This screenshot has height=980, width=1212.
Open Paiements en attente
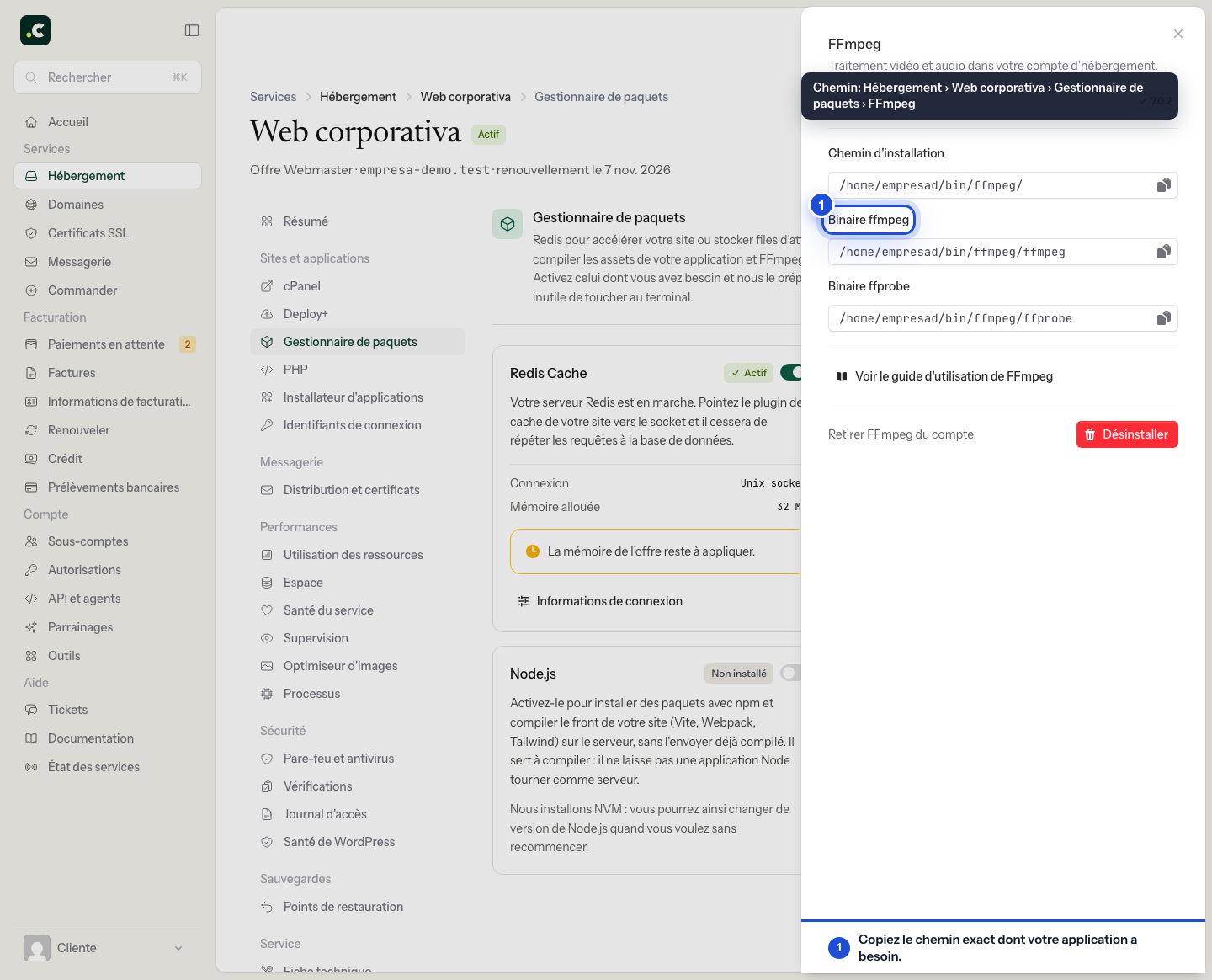[108, 344]
